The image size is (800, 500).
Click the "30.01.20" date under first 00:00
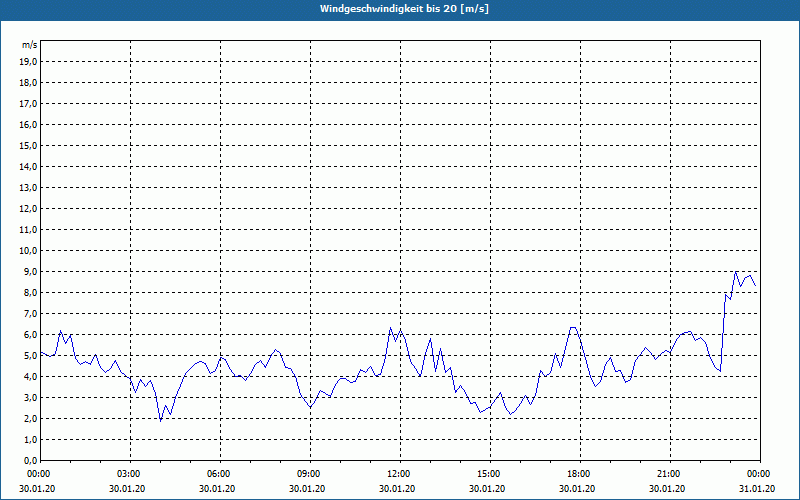click(x=37, y=489)
